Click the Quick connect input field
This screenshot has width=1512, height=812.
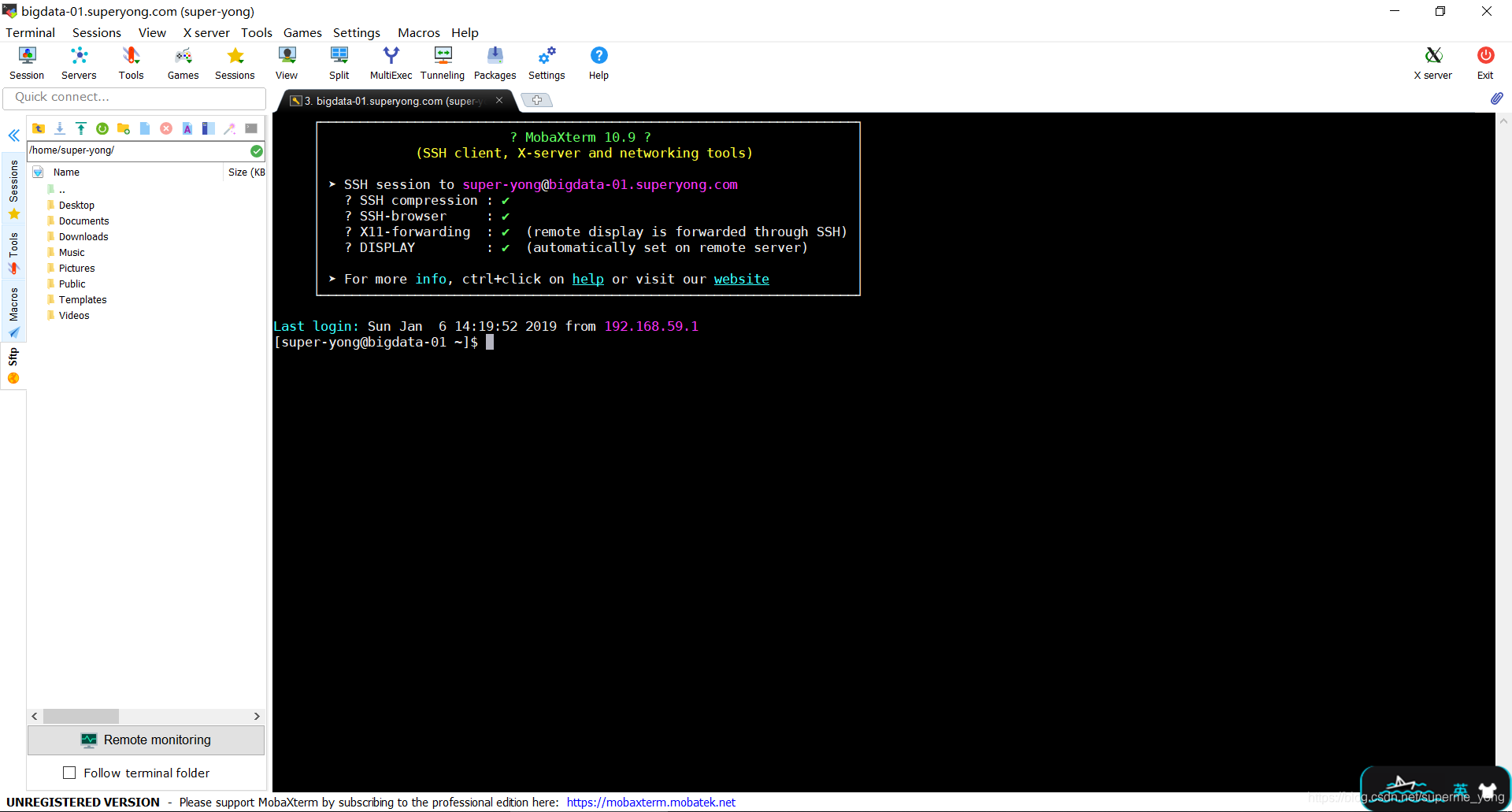[x=135, y=98]
